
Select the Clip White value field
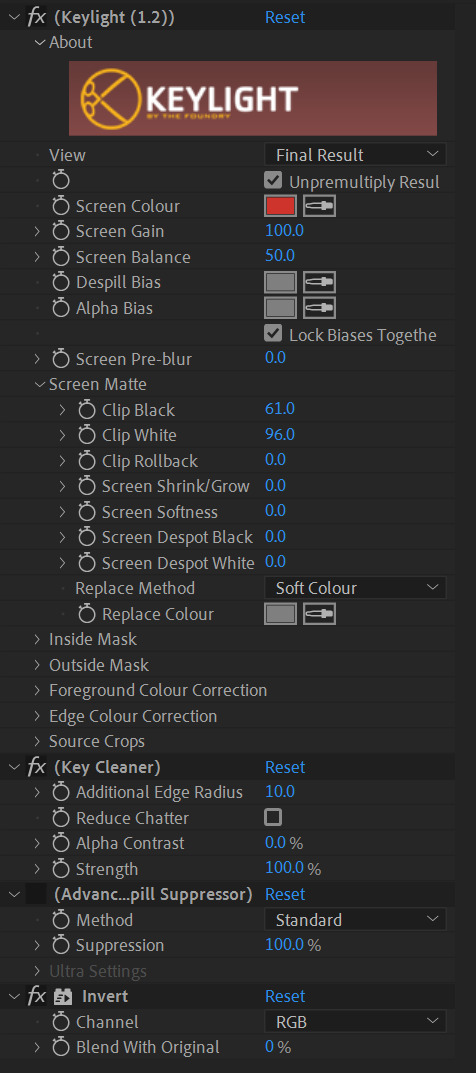pyautogui.click(x=280, y=435)
